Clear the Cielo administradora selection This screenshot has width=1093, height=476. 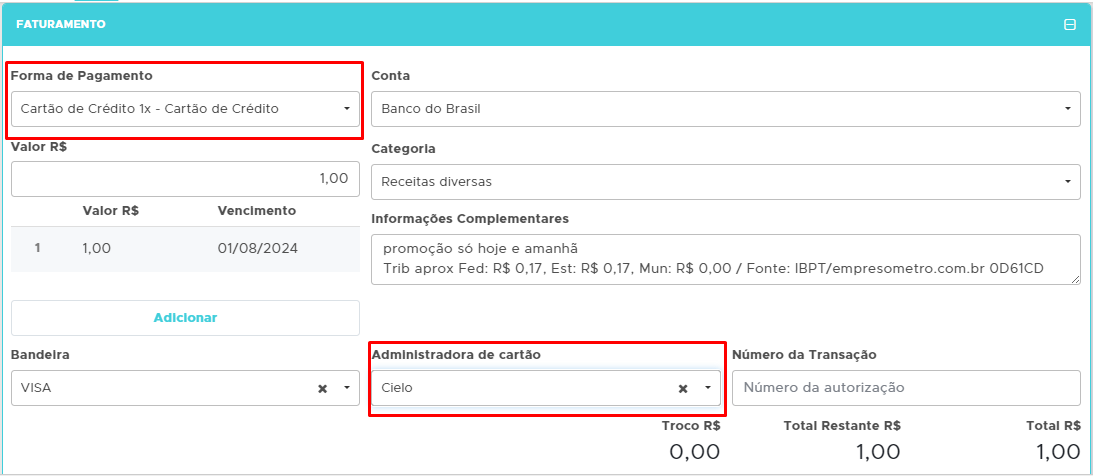pos(683,388)
